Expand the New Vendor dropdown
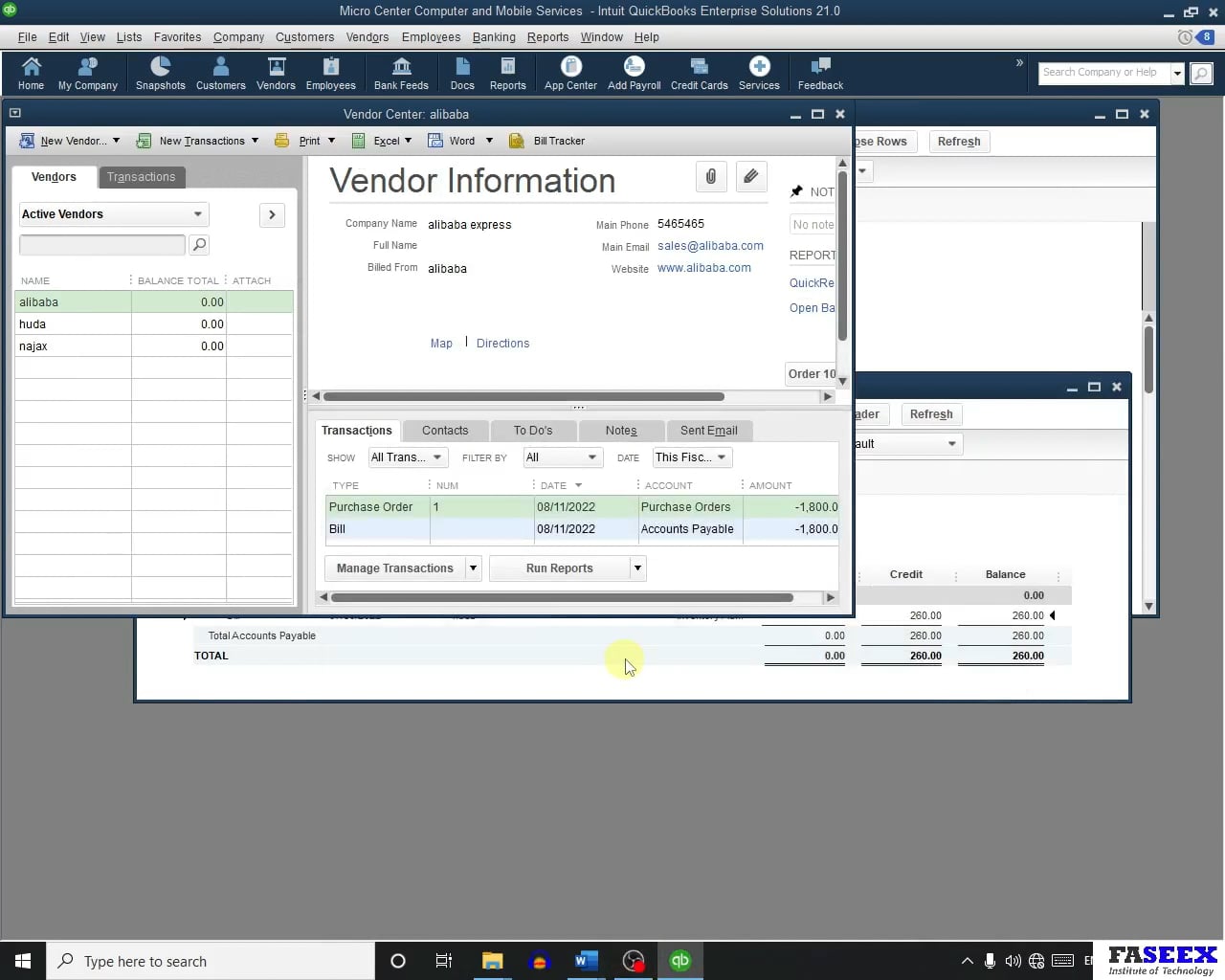This screenshot has width=1225, height=980. (x=116, y=141)
